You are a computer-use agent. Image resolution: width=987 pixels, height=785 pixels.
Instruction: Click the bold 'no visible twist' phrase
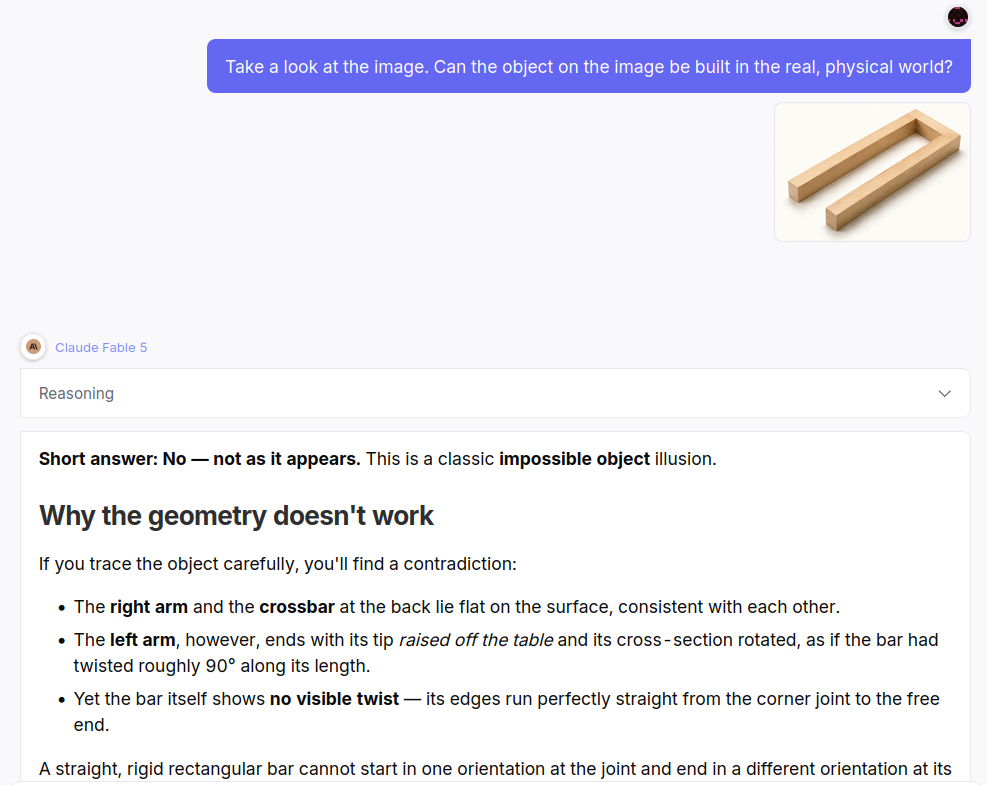point(334,699)
